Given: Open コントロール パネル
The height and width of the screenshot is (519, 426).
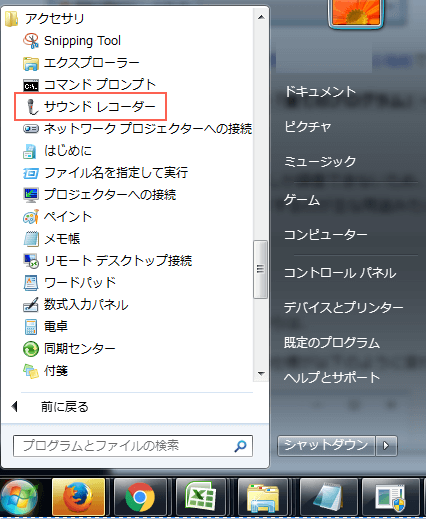Looking at the screenshot, I should pyautogui.click(x=340, y=273).
